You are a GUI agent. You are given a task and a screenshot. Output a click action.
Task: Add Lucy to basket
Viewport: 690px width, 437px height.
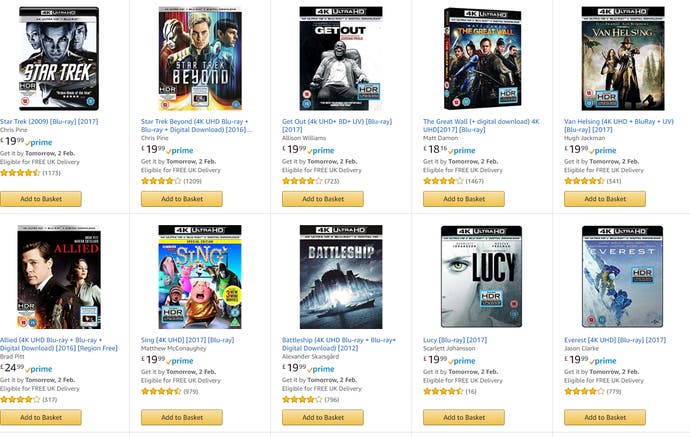point(464,417)
